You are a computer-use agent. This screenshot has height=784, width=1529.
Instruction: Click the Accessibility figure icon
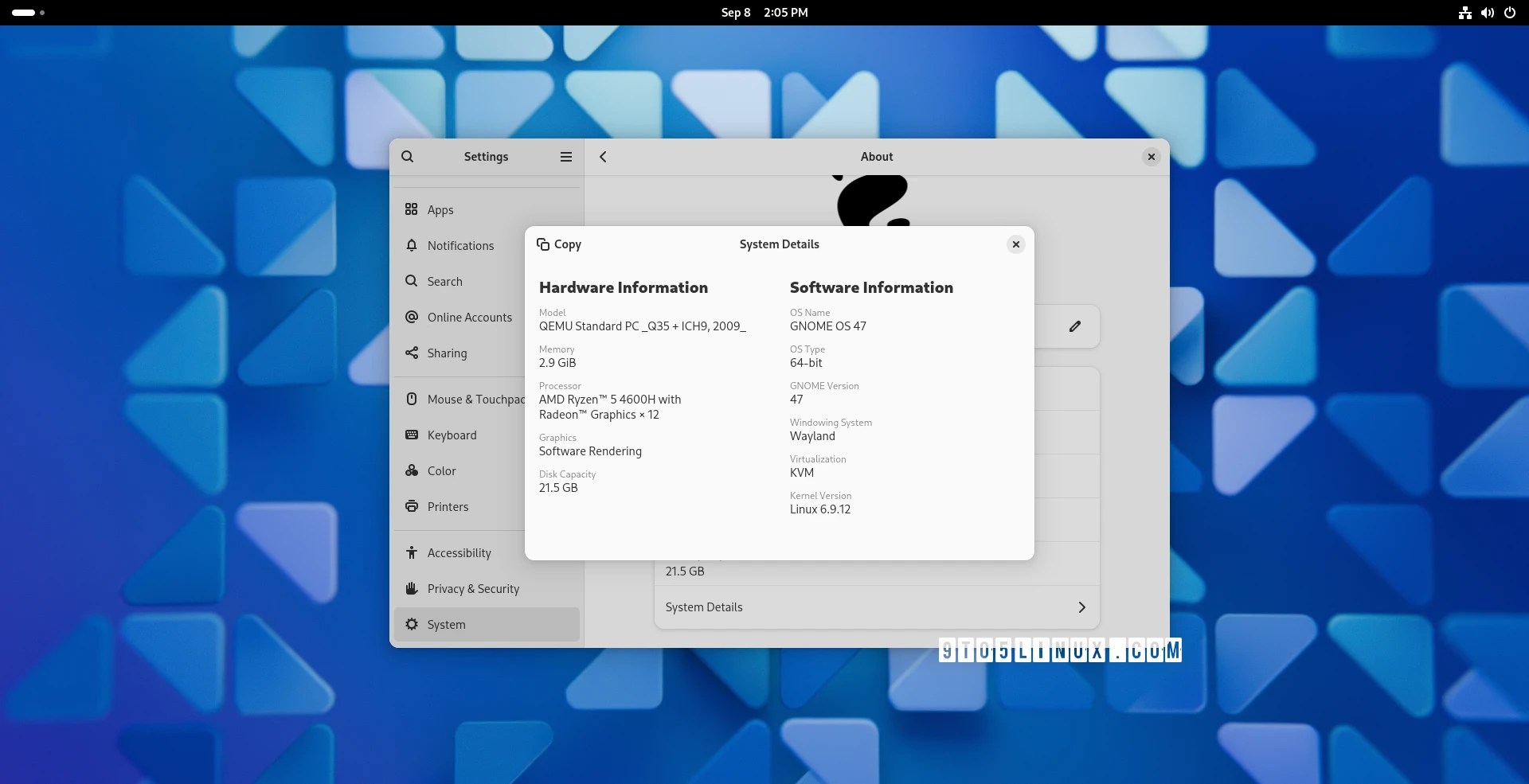[x=411, y=552]
